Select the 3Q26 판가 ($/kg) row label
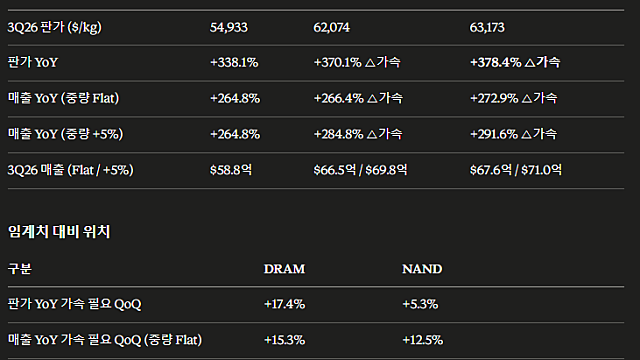Screen dimensions: 640x360 coord(55,28)
